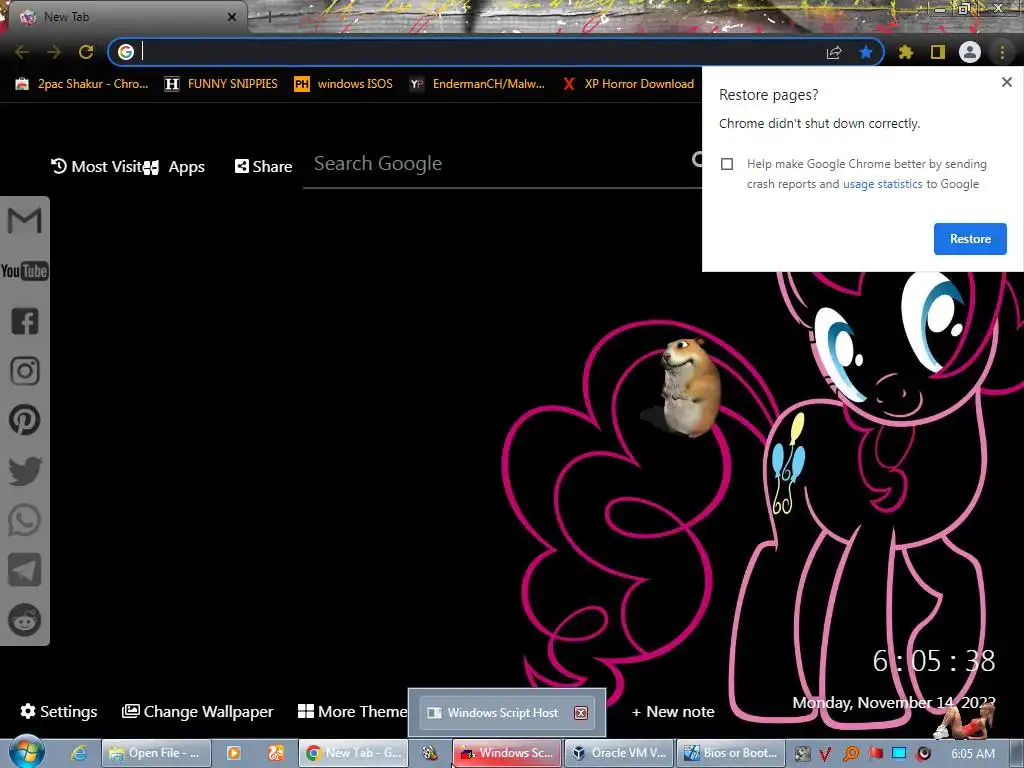Click the Restore button

pos(970,239)
